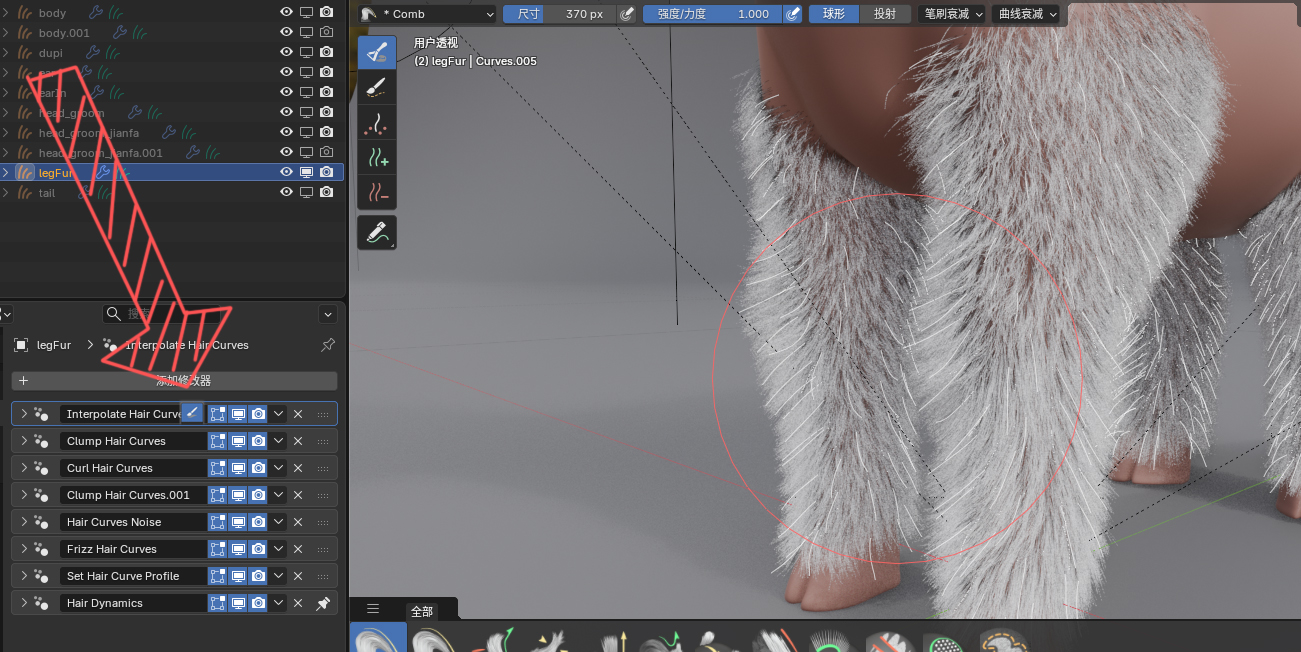Toggle realtime display of Curl Hair Curves modifier
Screen dimensions: 1301x652
point(238,468)
